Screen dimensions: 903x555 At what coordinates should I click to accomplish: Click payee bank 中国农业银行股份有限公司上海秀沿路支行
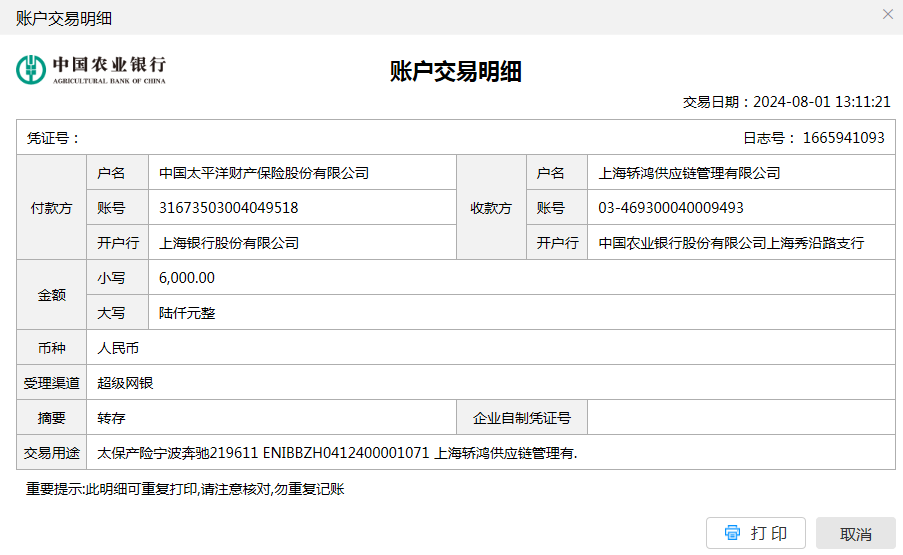[731, 243]
